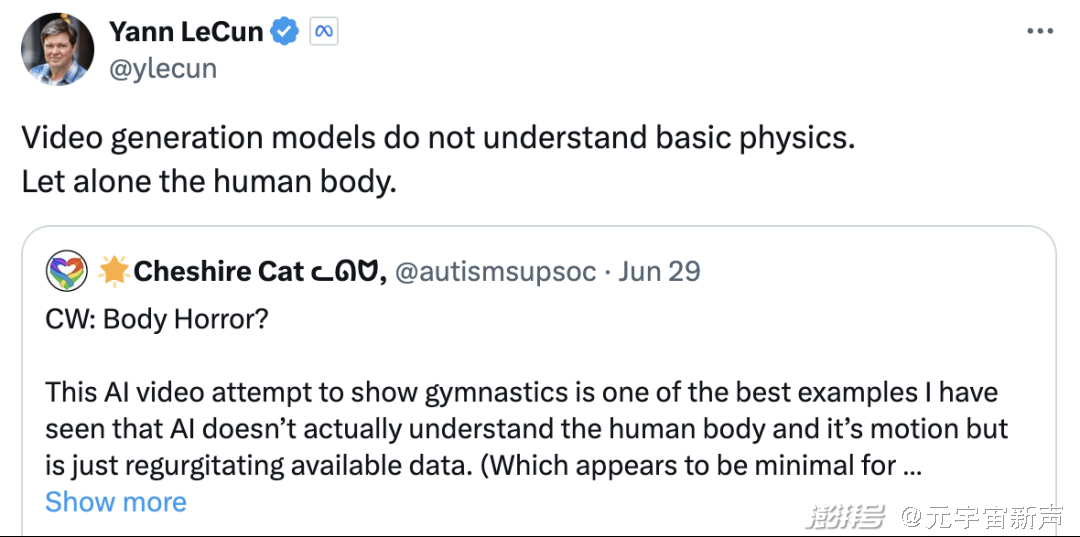
Task: Click the Let alone the human body line
Action: point(209,182)
